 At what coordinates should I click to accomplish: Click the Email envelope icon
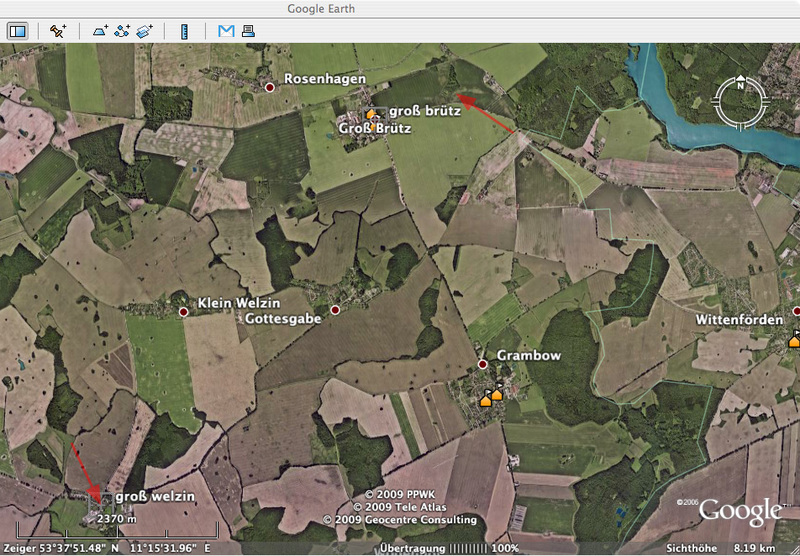[226, 31]
